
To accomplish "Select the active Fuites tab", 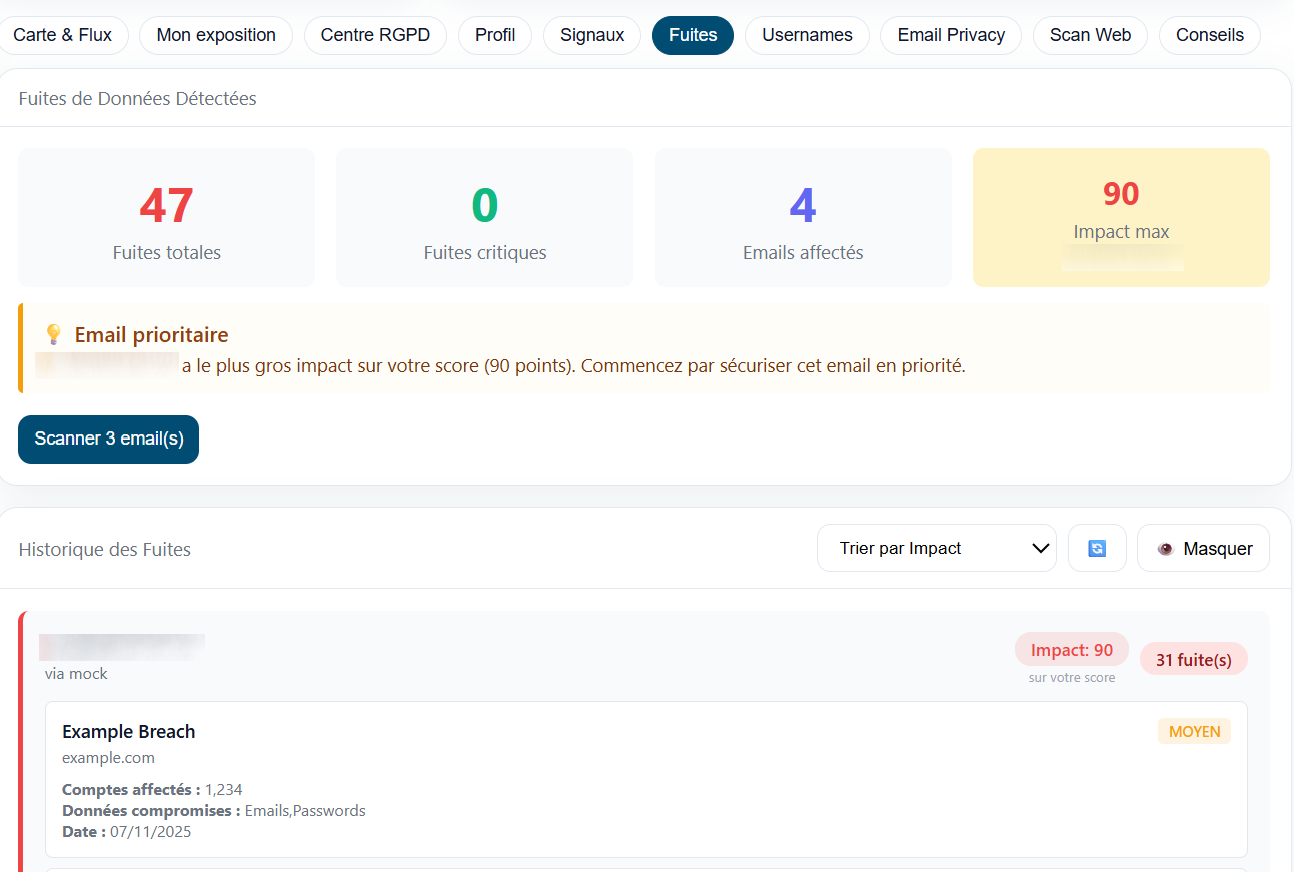I will click(x=693, y=35).
